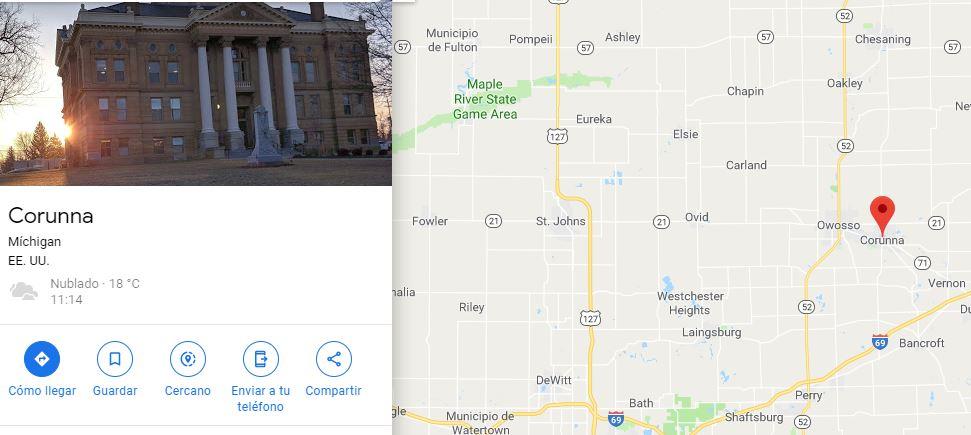This screenshot has width=971, height=435.
Task: Select the cloudy weather icon
Action: 24,291
